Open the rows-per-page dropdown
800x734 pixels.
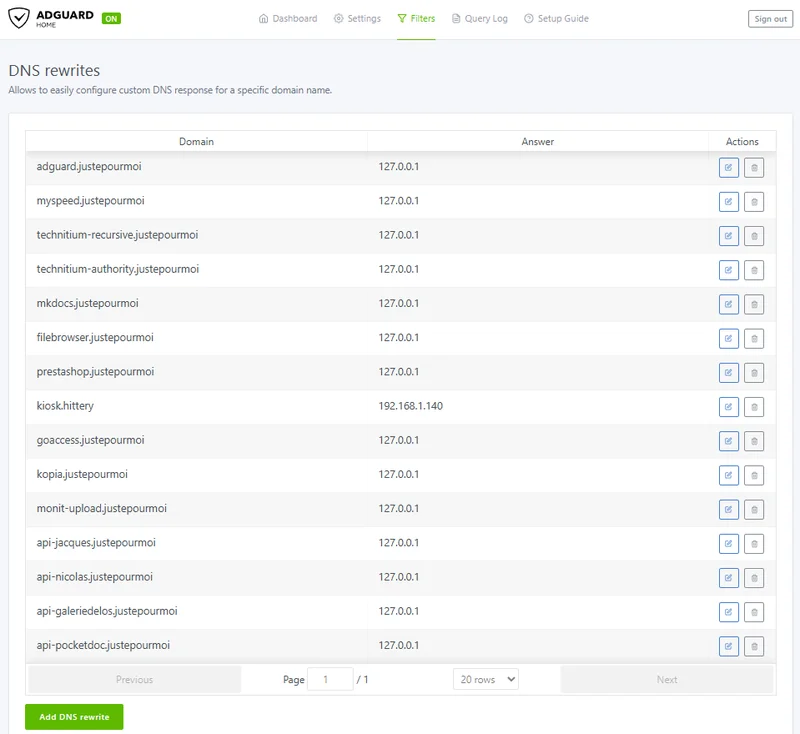tap(486, 679)
